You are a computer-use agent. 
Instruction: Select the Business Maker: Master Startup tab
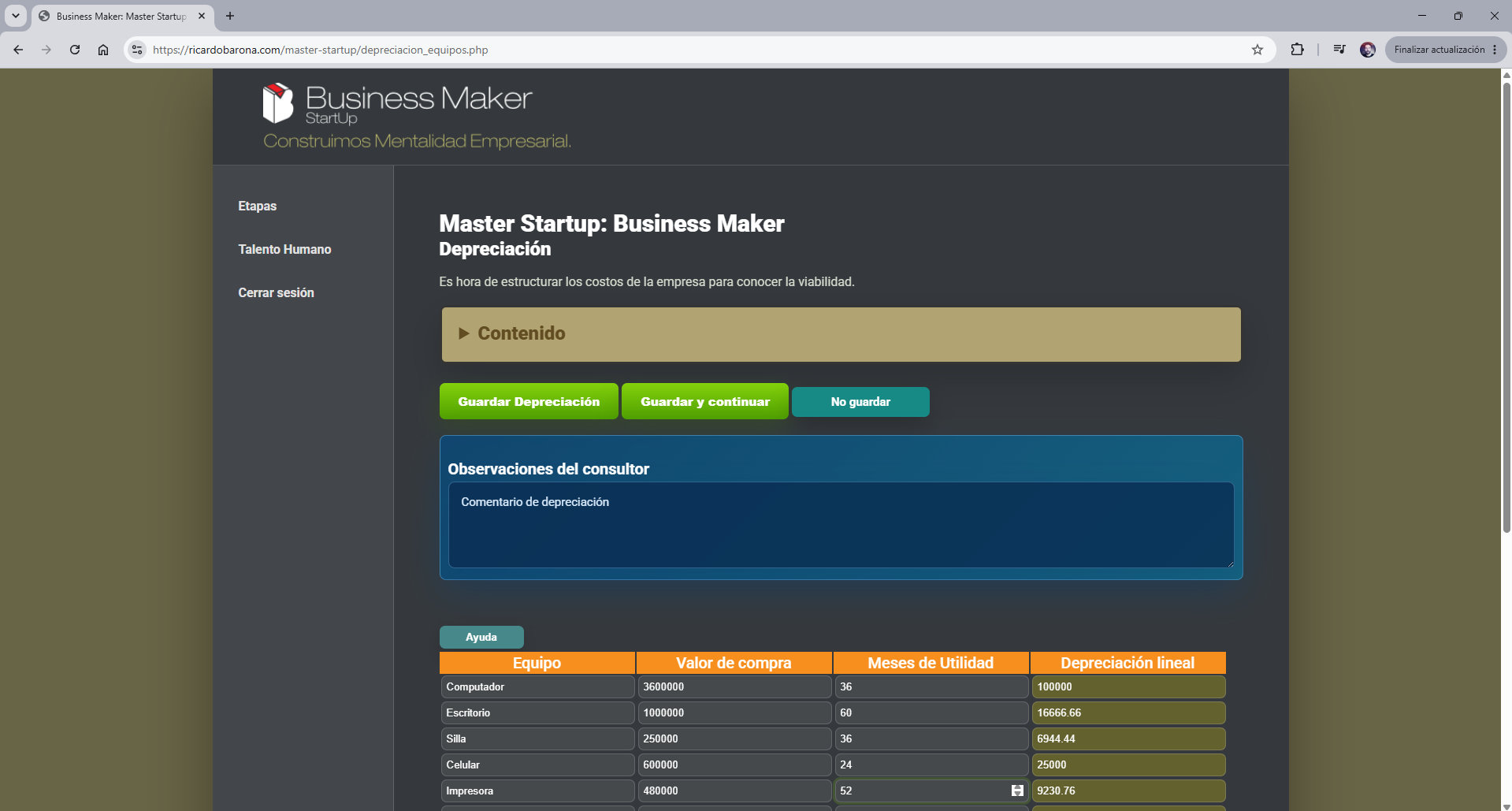(122, 16)
